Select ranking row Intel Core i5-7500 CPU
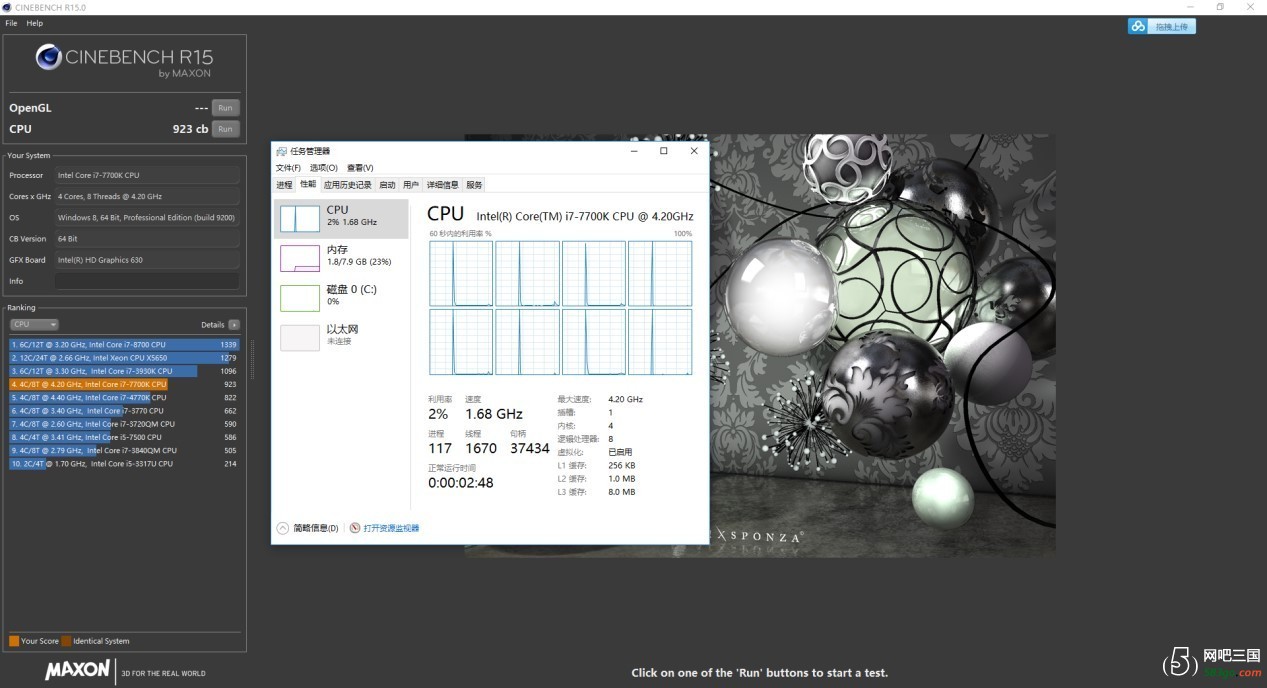The height and width of the screenshot is (688, 1267). pos(124,437)
